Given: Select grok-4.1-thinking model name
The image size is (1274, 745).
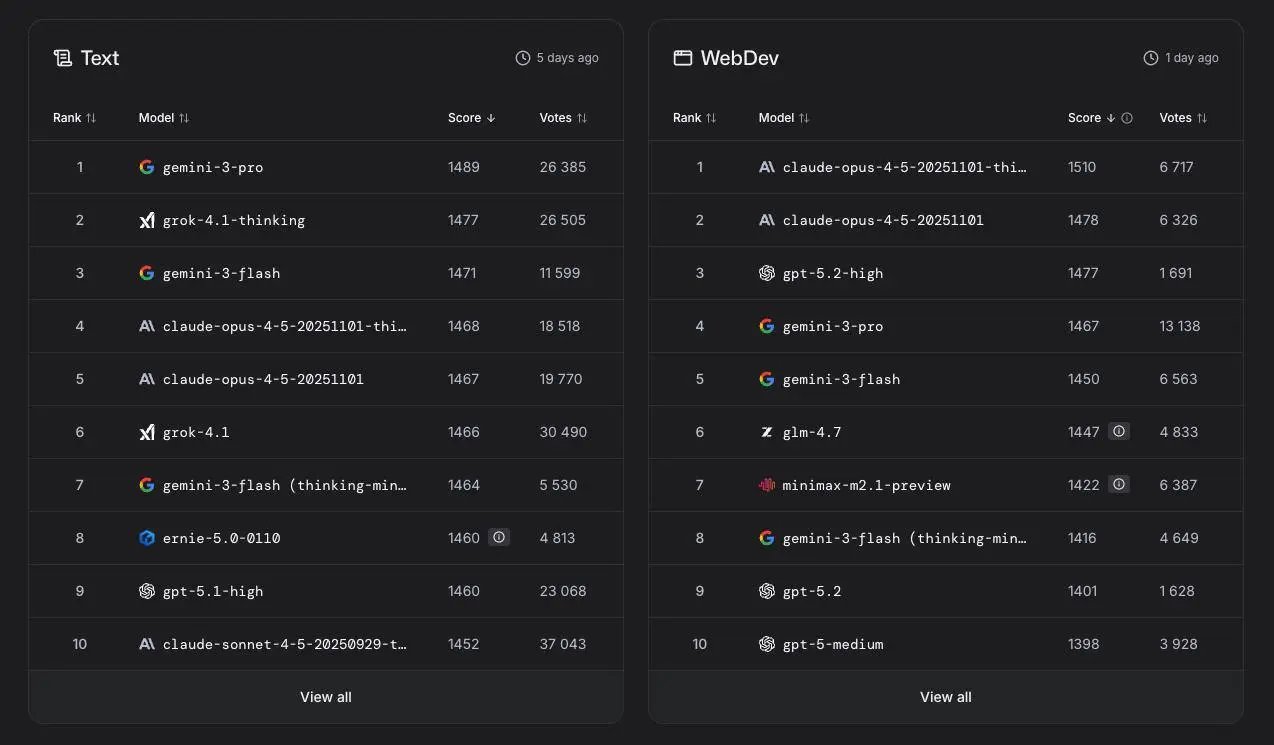Looking at the screenshot, I should (234, 220).
